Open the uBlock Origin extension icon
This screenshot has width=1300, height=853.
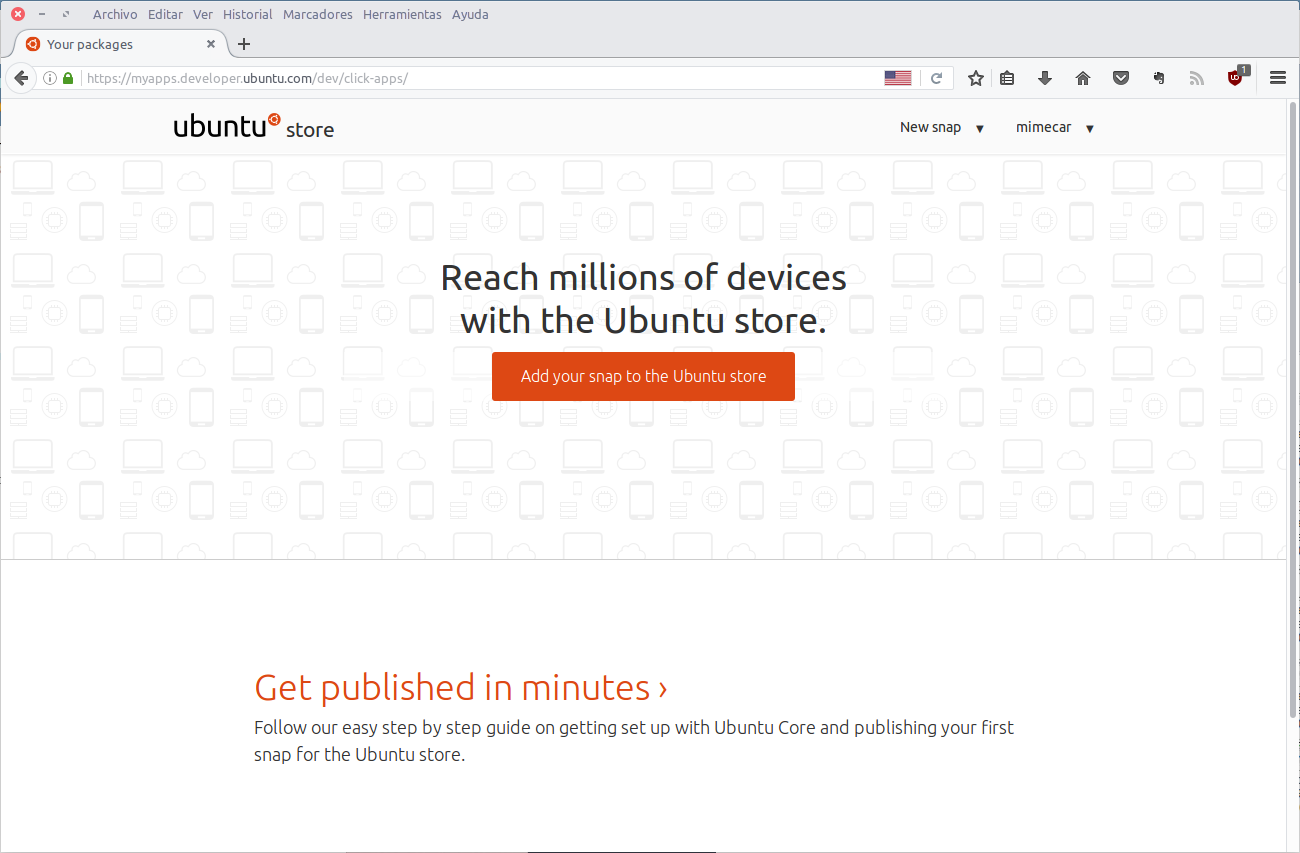tap(1238, 77)
